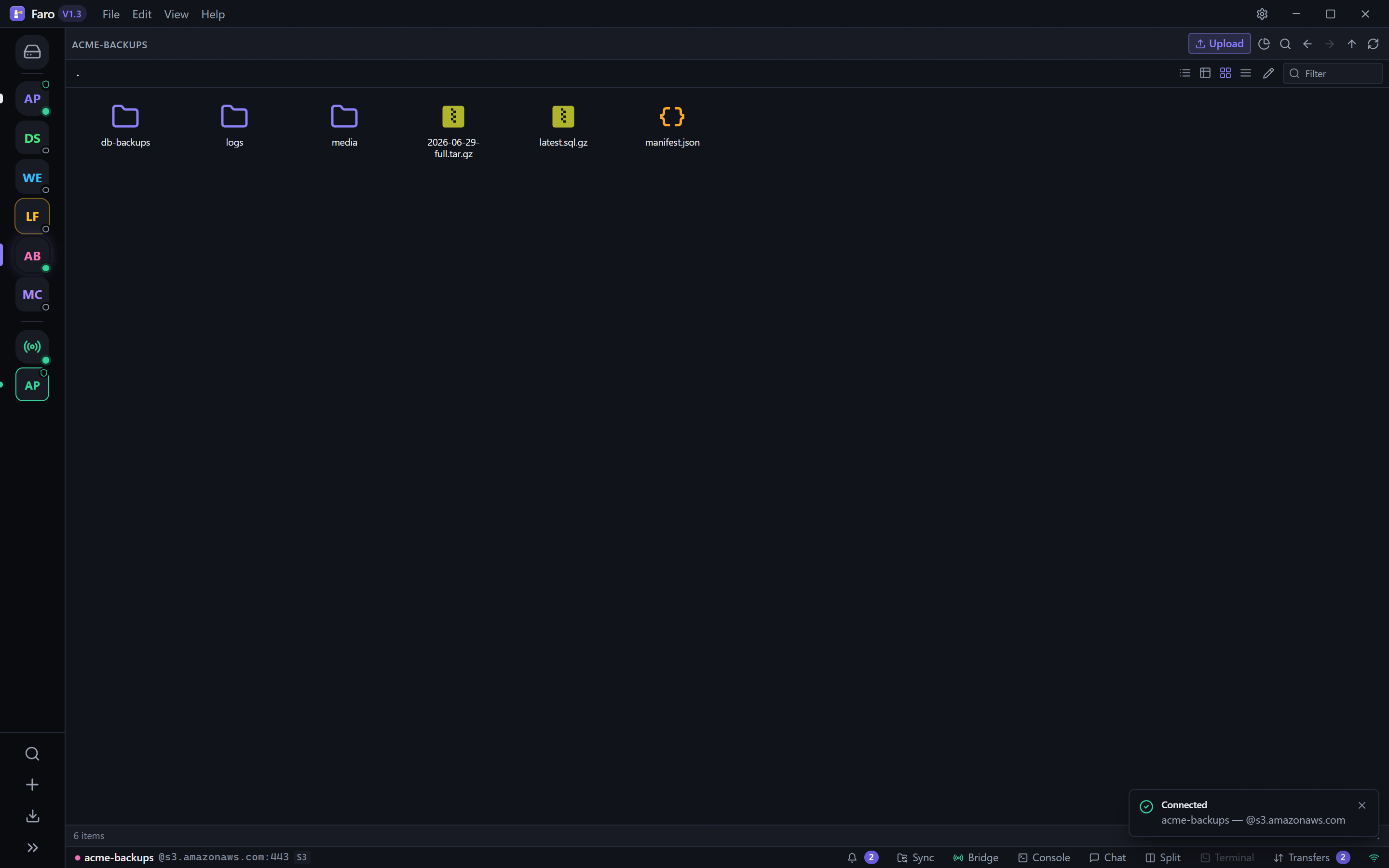Select the db-backups folder
The width and height of the screenshot is (1389, 868).
[125, 126]
